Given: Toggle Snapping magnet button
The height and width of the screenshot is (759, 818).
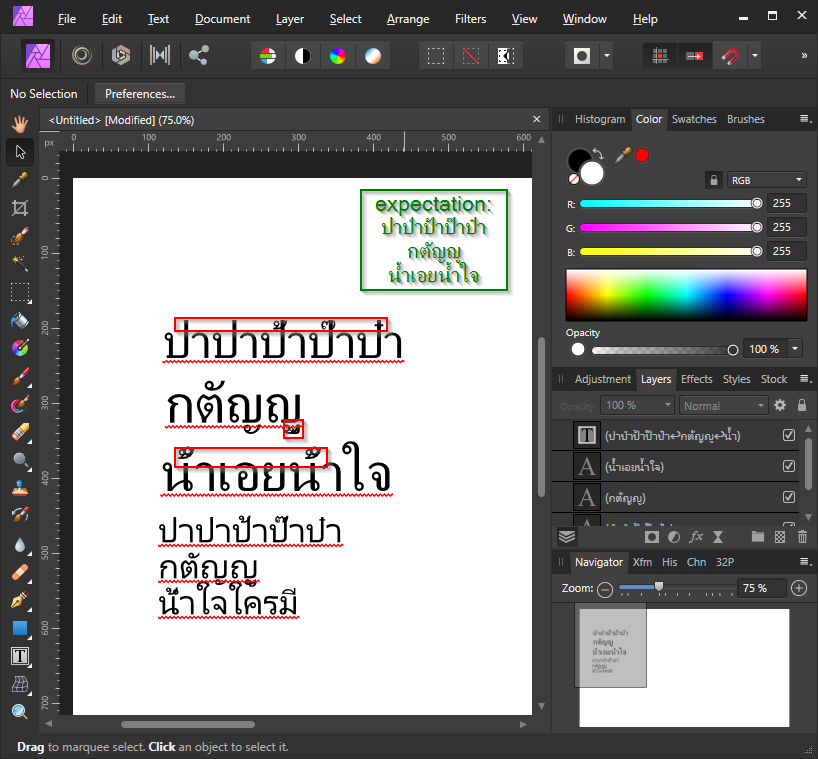Looking at the screenshot, I should point(729,56).
